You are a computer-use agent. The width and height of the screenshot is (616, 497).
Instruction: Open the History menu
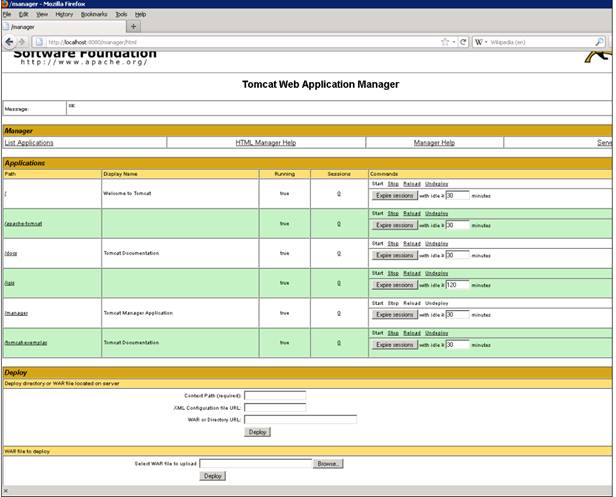[64, 15]
